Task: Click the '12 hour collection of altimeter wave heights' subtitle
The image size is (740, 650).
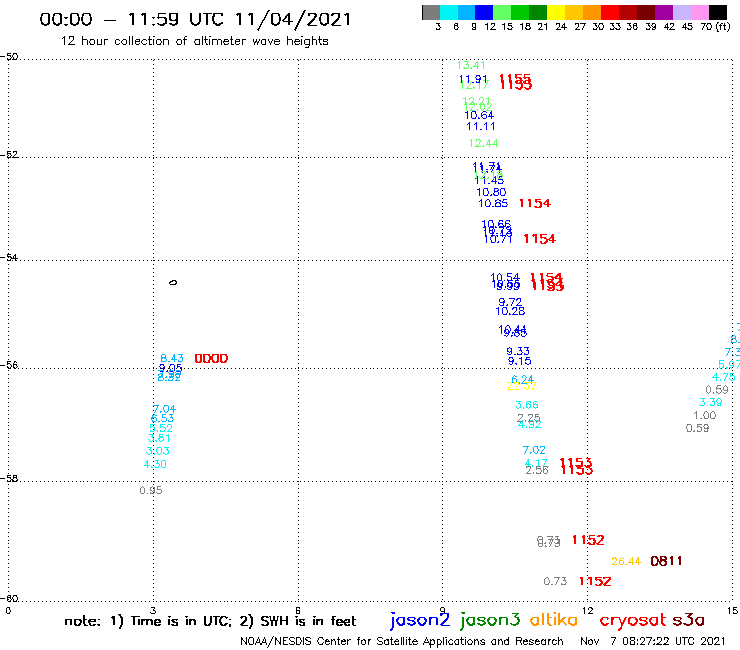Action: 194,41
